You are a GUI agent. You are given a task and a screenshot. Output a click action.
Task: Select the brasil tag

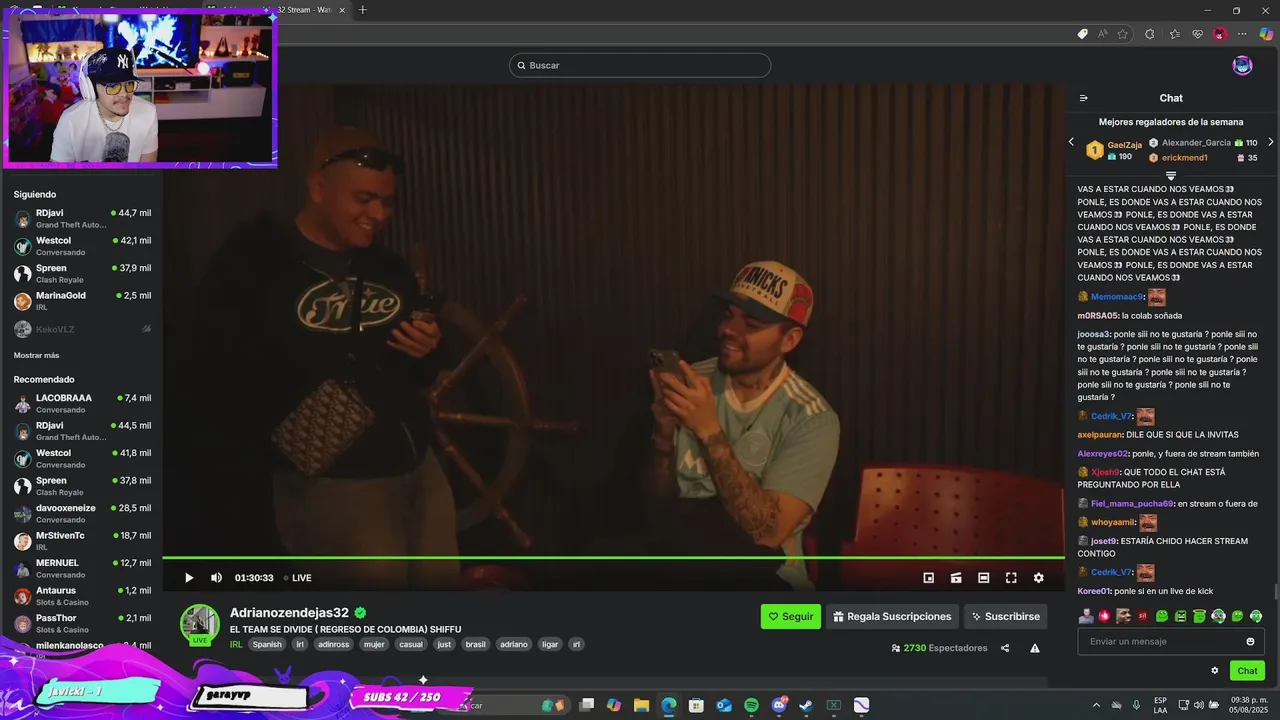(475, 645)
